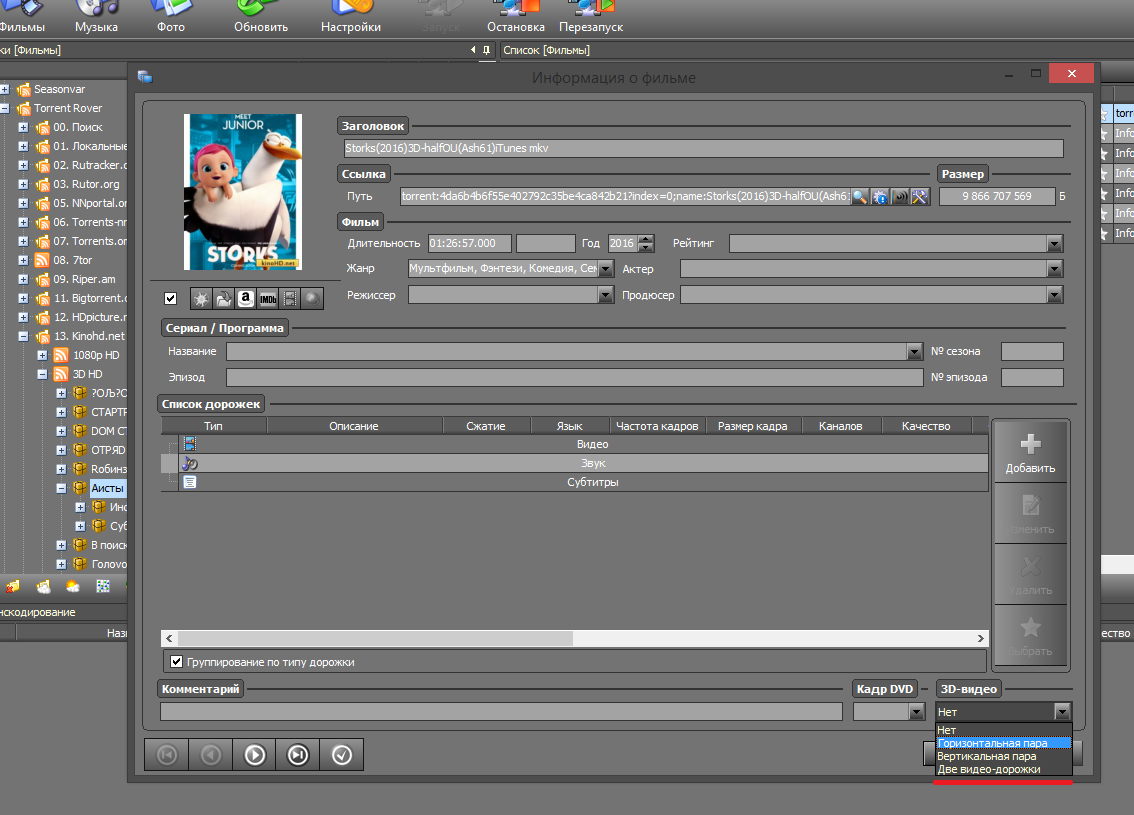Click the Добавить plus button
This screenshot has width=1134, height=815.
point(1030,453)
